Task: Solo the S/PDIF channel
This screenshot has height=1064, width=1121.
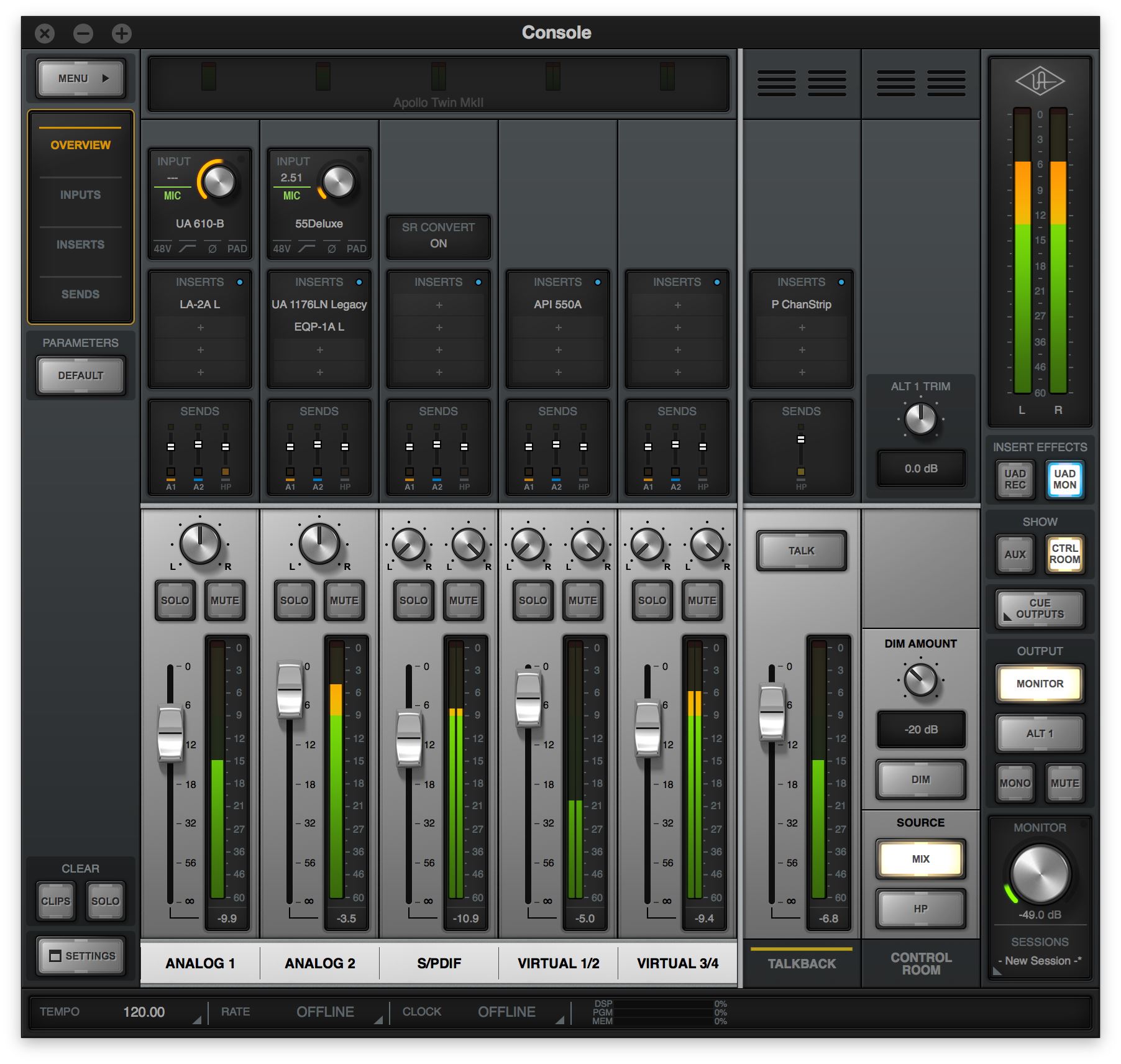Action: [413, 600]
